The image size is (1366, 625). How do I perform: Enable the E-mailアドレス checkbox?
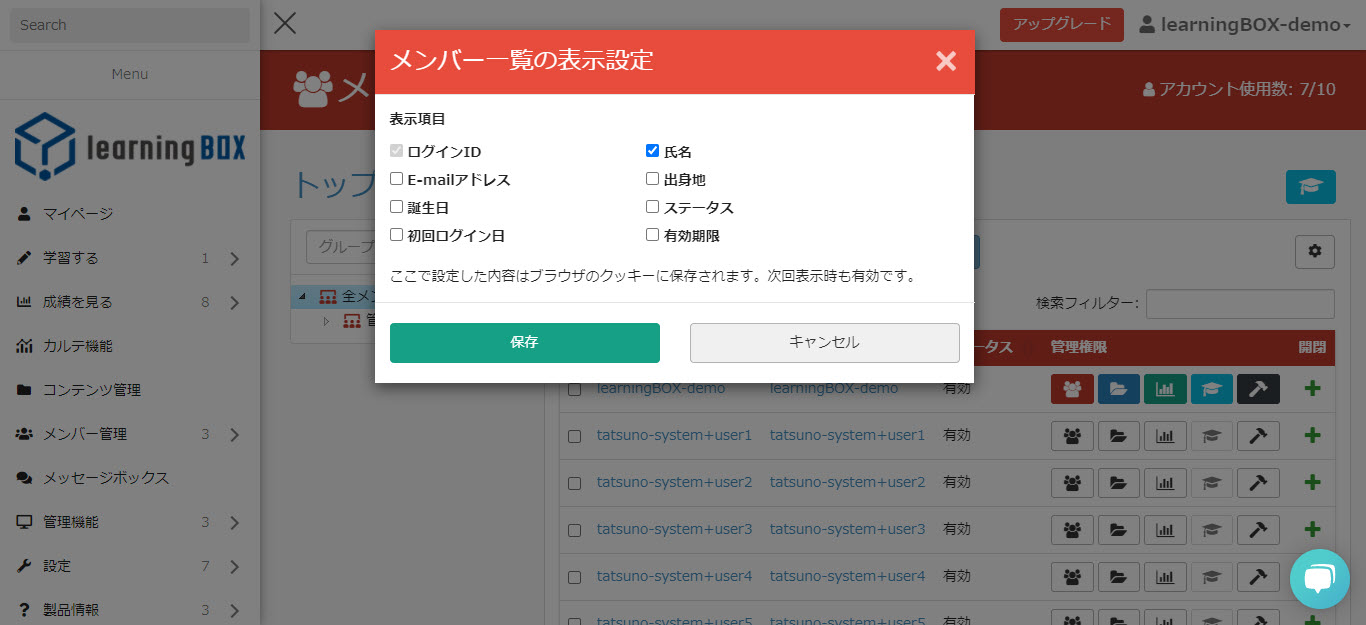coord(397,180)
